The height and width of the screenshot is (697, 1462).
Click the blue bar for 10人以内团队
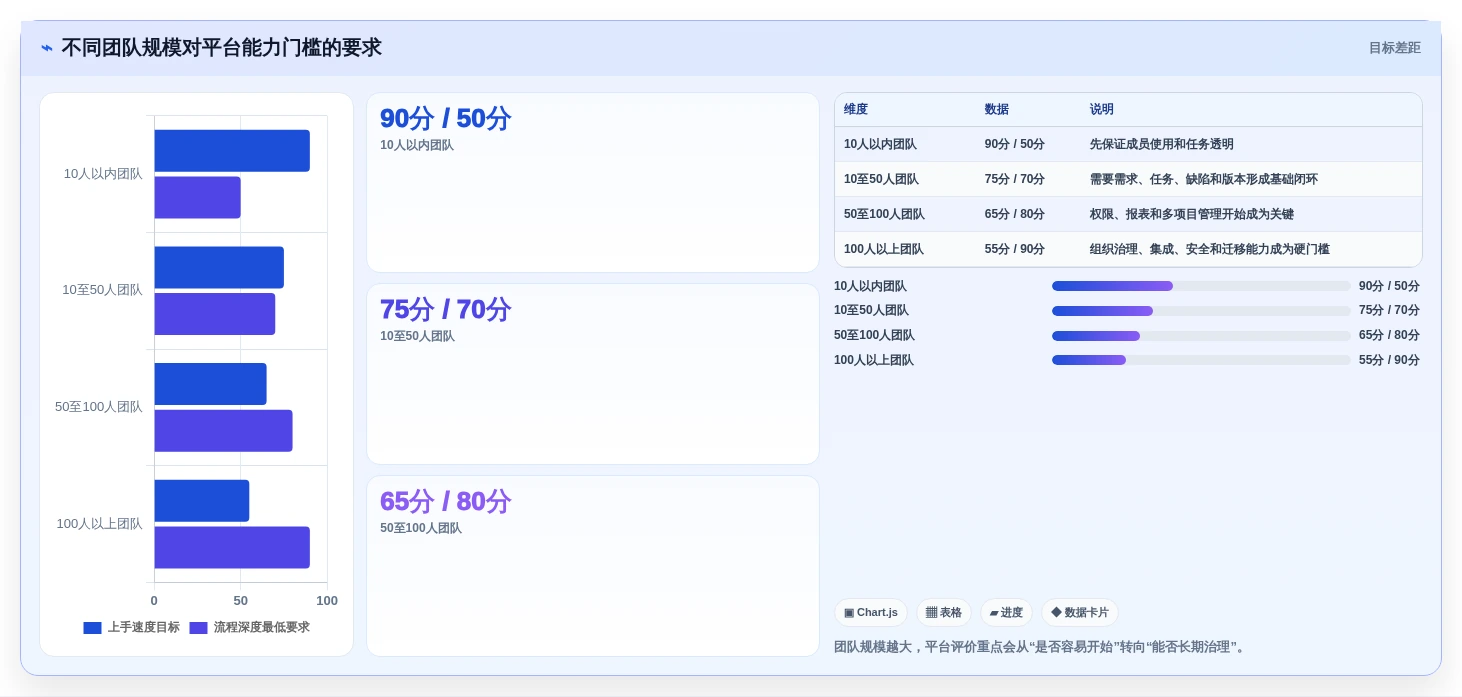pyautogui.click(x=232, y=151)
